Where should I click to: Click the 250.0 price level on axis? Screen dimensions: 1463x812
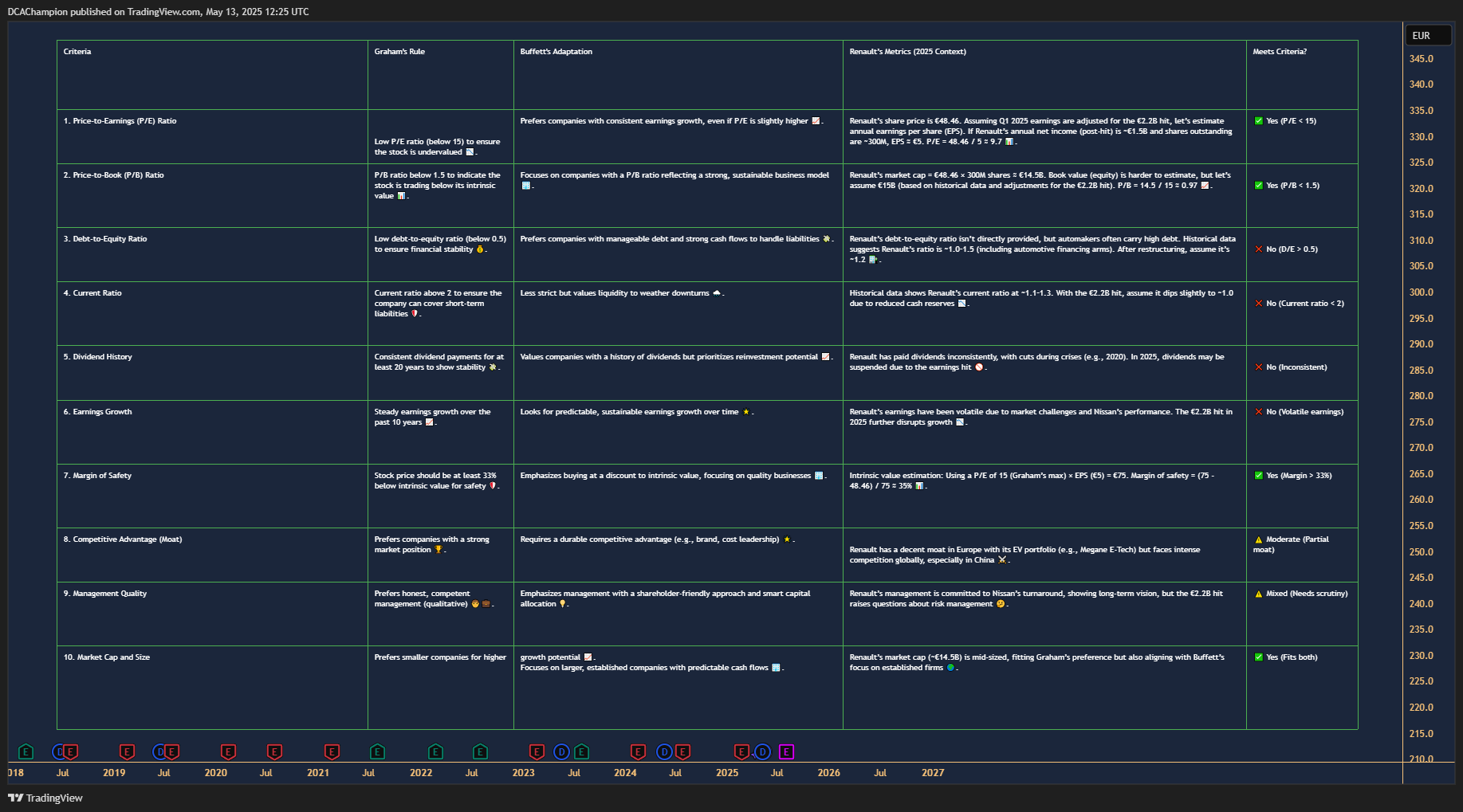pos(1421,552)
